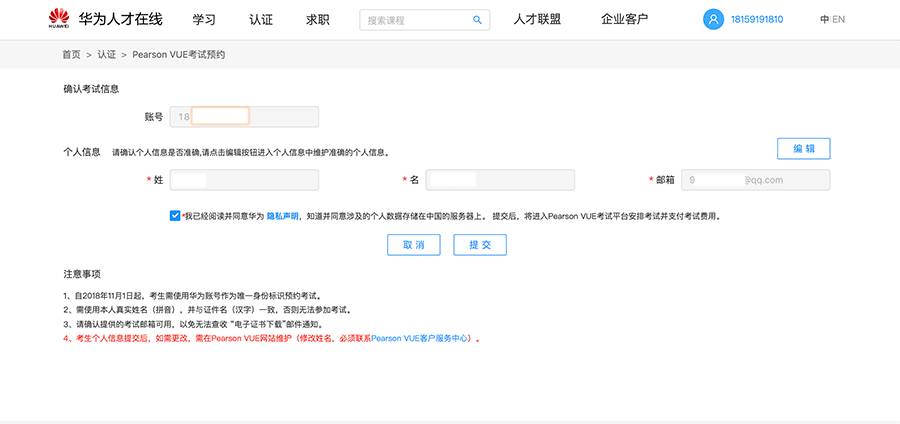Click the 编辑 button
This screenshot has height=424, width=900.
pyautogui.click(x=804, y=148)
